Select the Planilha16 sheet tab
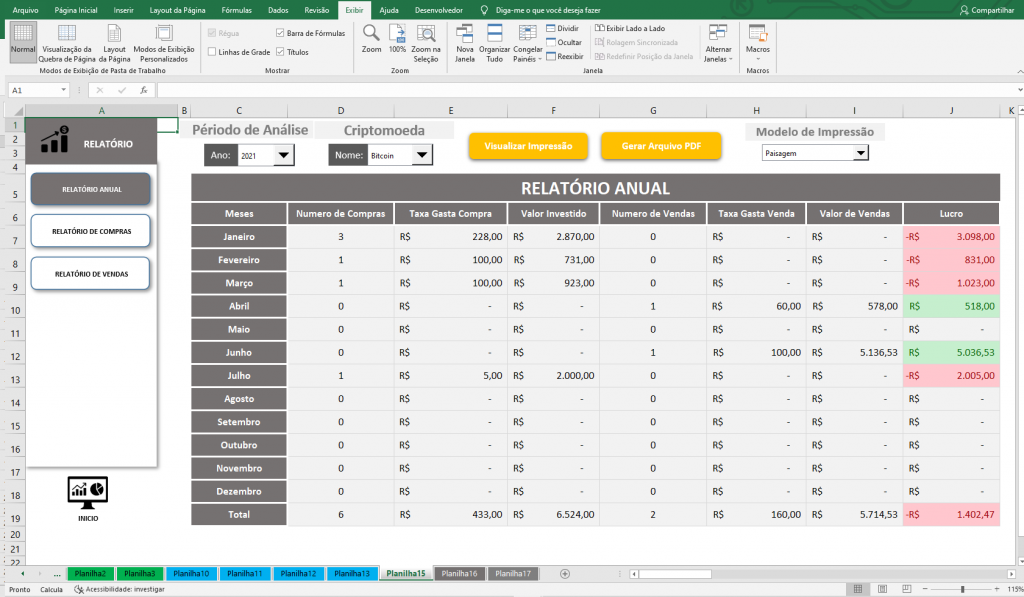Viewport: 1024px width, 597px height. [x=460, y=574]
